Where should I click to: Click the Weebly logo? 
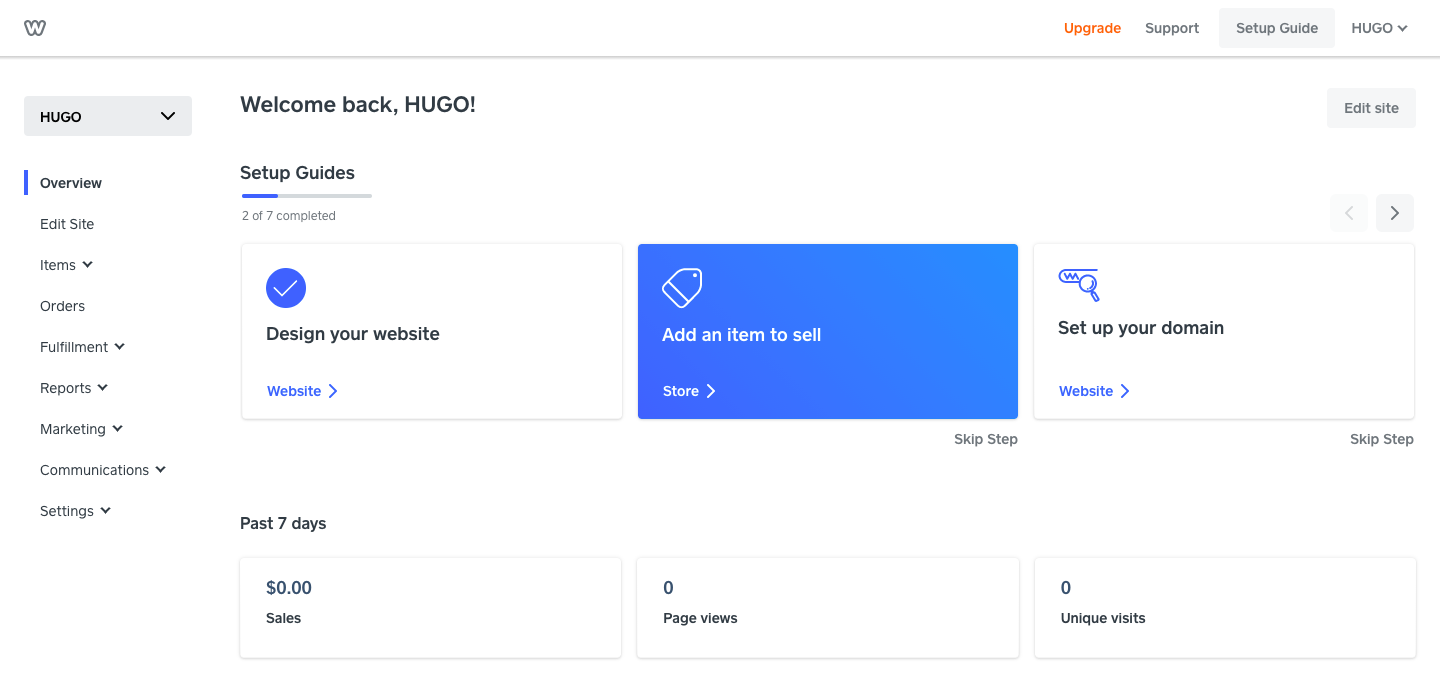click(35, 27)
